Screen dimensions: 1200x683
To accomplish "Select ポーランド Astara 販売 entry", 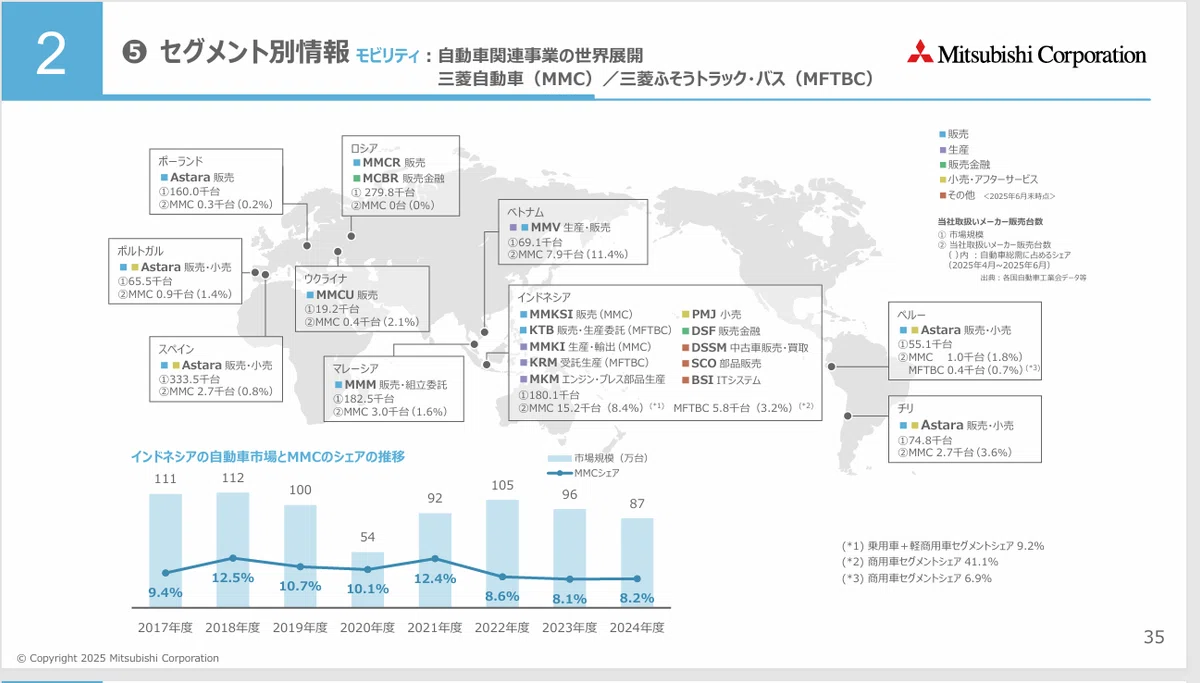I will pyautogui.click(x=197, y=177).
